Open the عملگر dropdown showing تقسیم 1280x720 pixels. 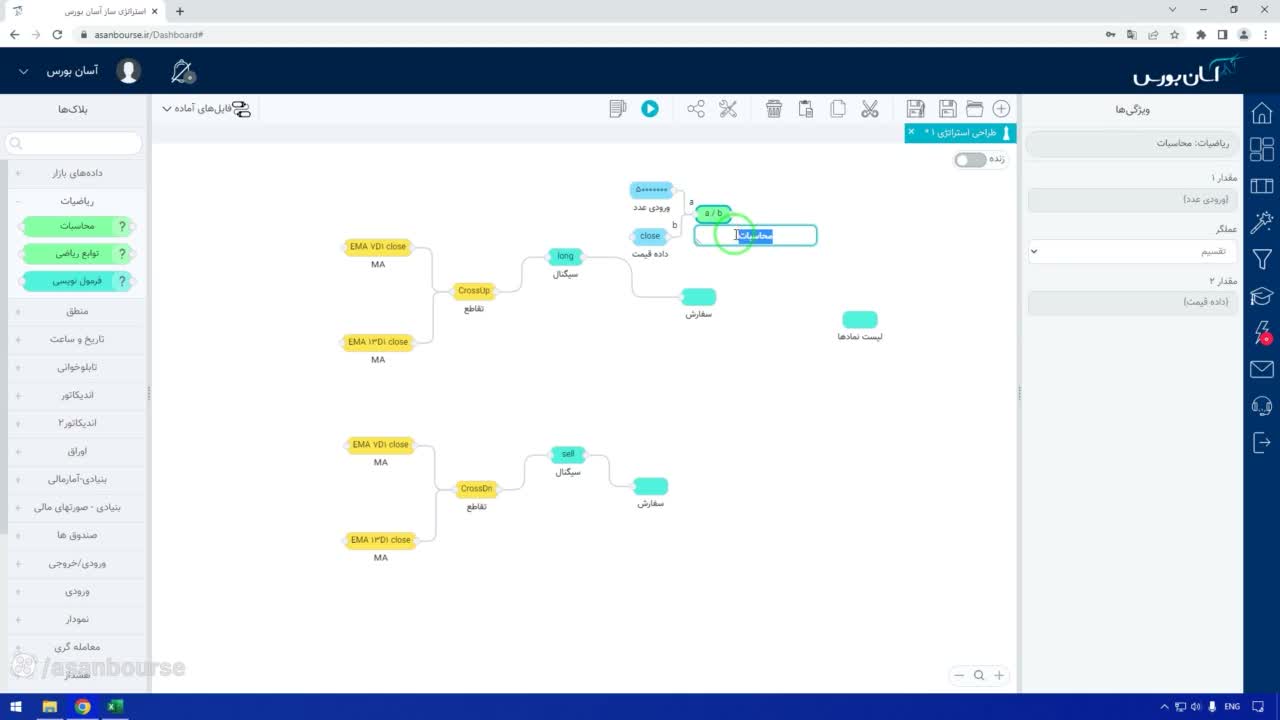(1133, 251)
